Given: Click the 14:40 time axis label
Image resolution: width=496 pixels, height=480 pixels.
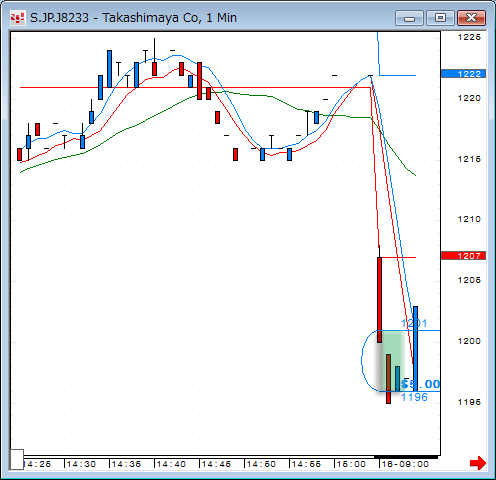Looking at the screenshot, I should (171, 464).
